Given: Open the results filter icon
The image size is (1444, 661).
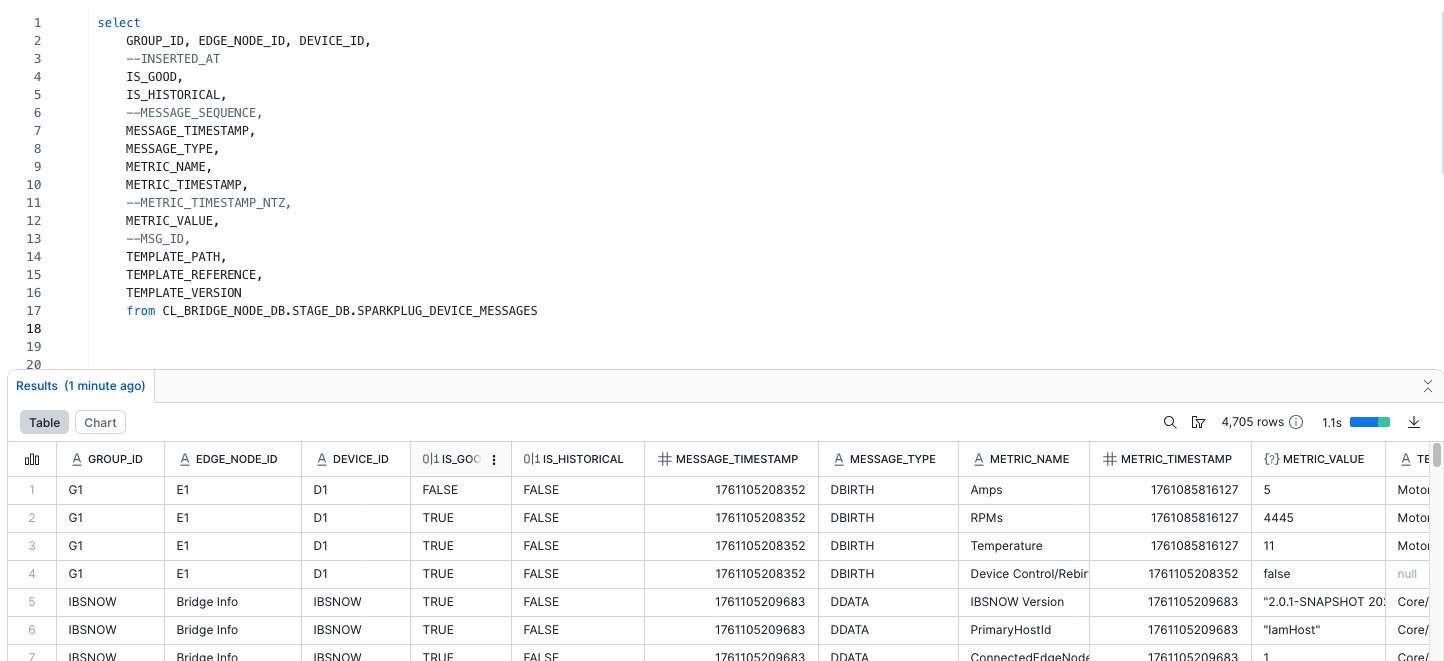Looking at the screenshot, I should [x=1198, y=422].
